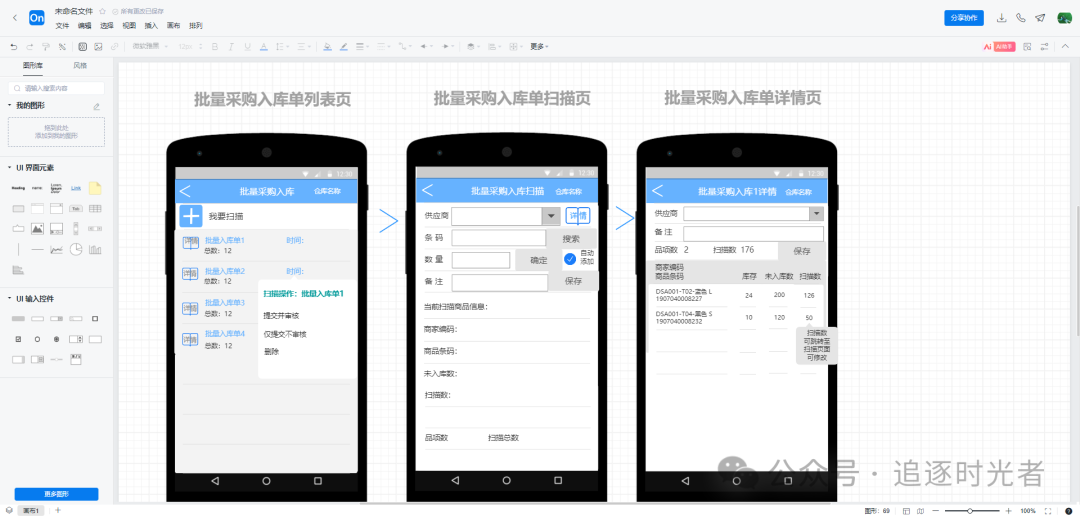Select the 画布1 page tab
The width and height of the screenshot is (1080, 517).
coord(32,511)
